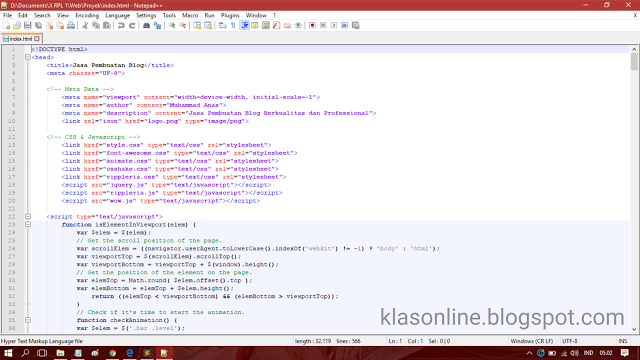Create a new file with the New icon
Image resolution: width=640 pixels, height=360 pixels.
click(7, 25)
